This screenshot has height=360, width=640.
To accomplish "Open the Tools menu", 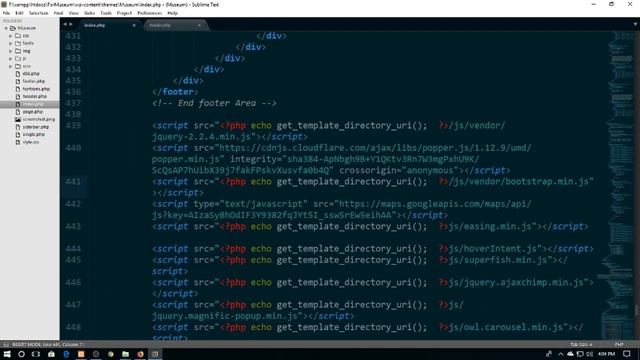I will click(x=106, y=13).
